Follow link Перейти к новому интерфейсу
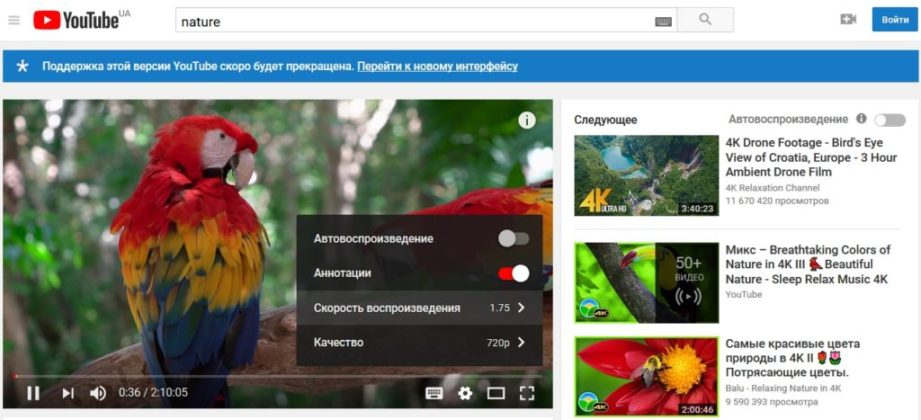 tap(438, 66)
